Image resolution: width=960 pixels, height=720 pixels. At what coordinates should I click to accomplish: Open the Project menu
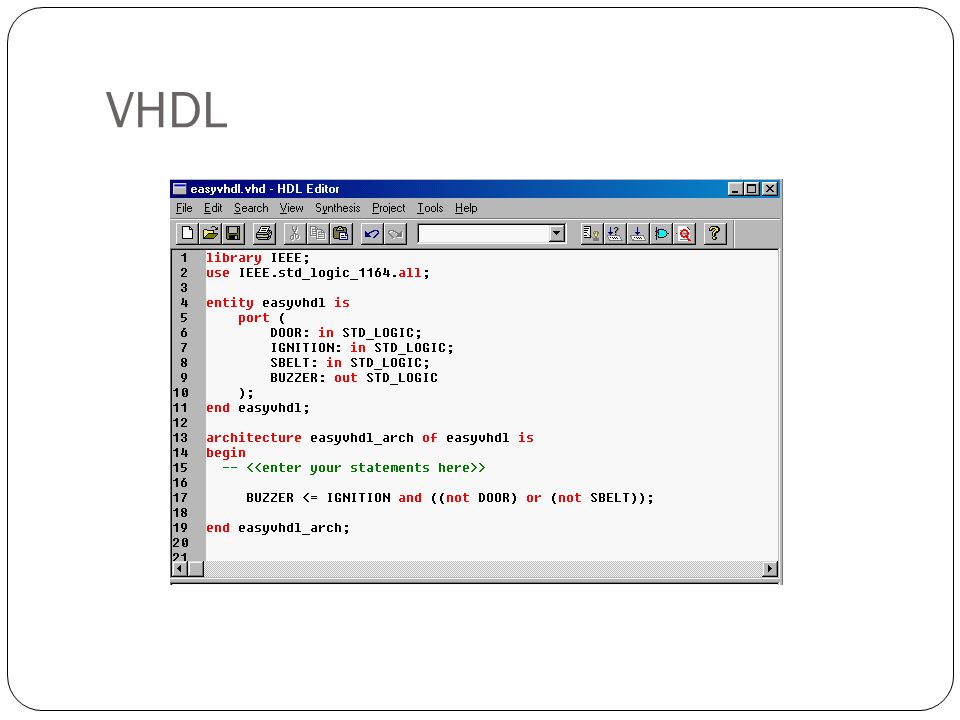pos(389,208)
